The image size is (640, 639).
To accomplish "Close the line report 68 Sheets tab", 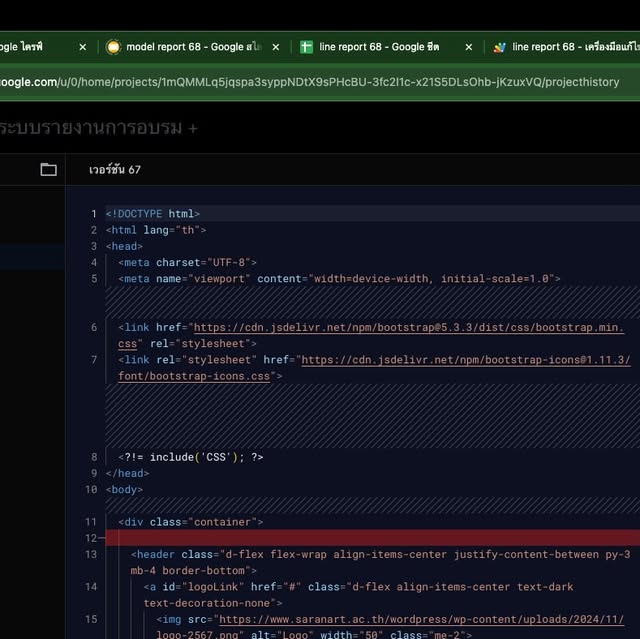I will click(x=469, y=47).
